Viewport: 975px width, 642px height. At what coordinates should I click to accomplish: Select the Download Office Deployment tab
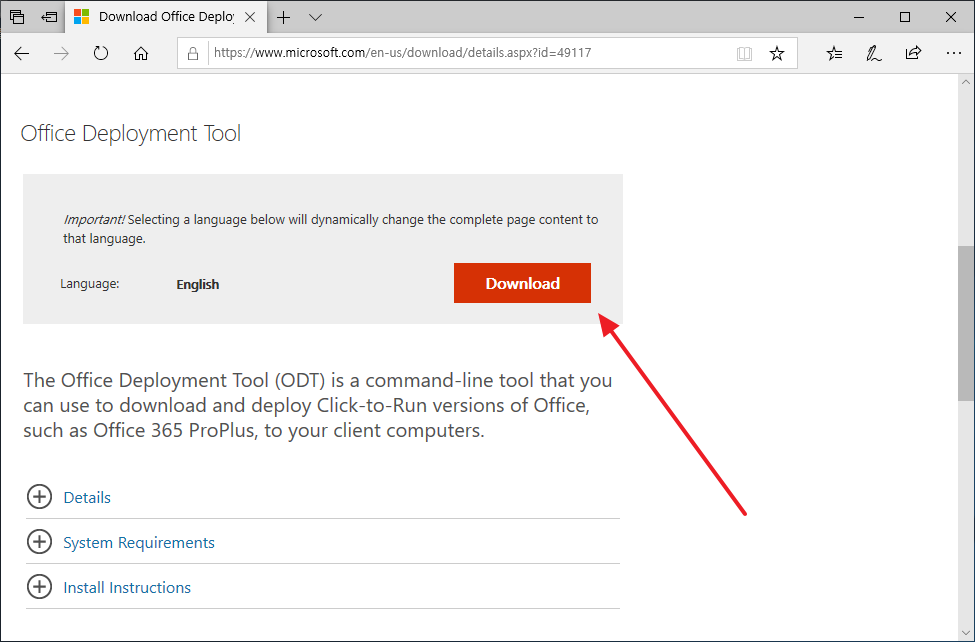click(x=165, y=17)
